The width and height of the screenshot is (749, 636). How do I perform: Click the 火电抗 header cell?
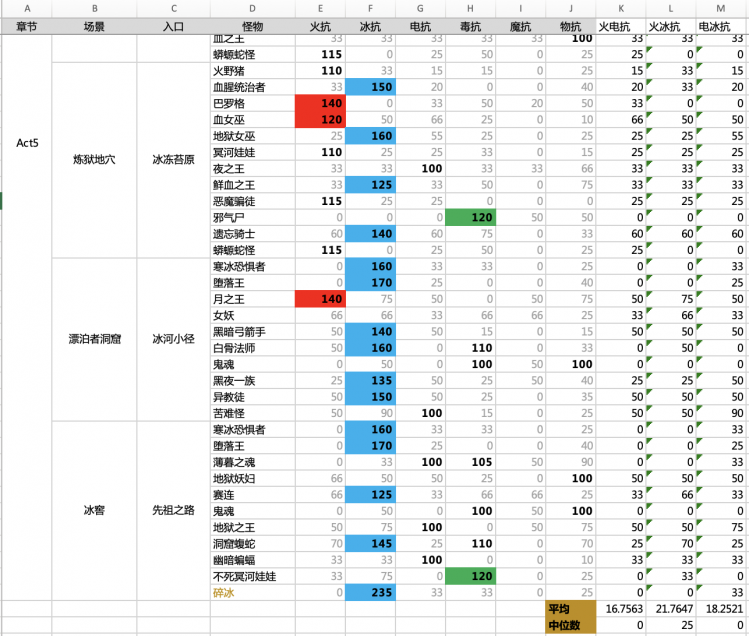621,27
